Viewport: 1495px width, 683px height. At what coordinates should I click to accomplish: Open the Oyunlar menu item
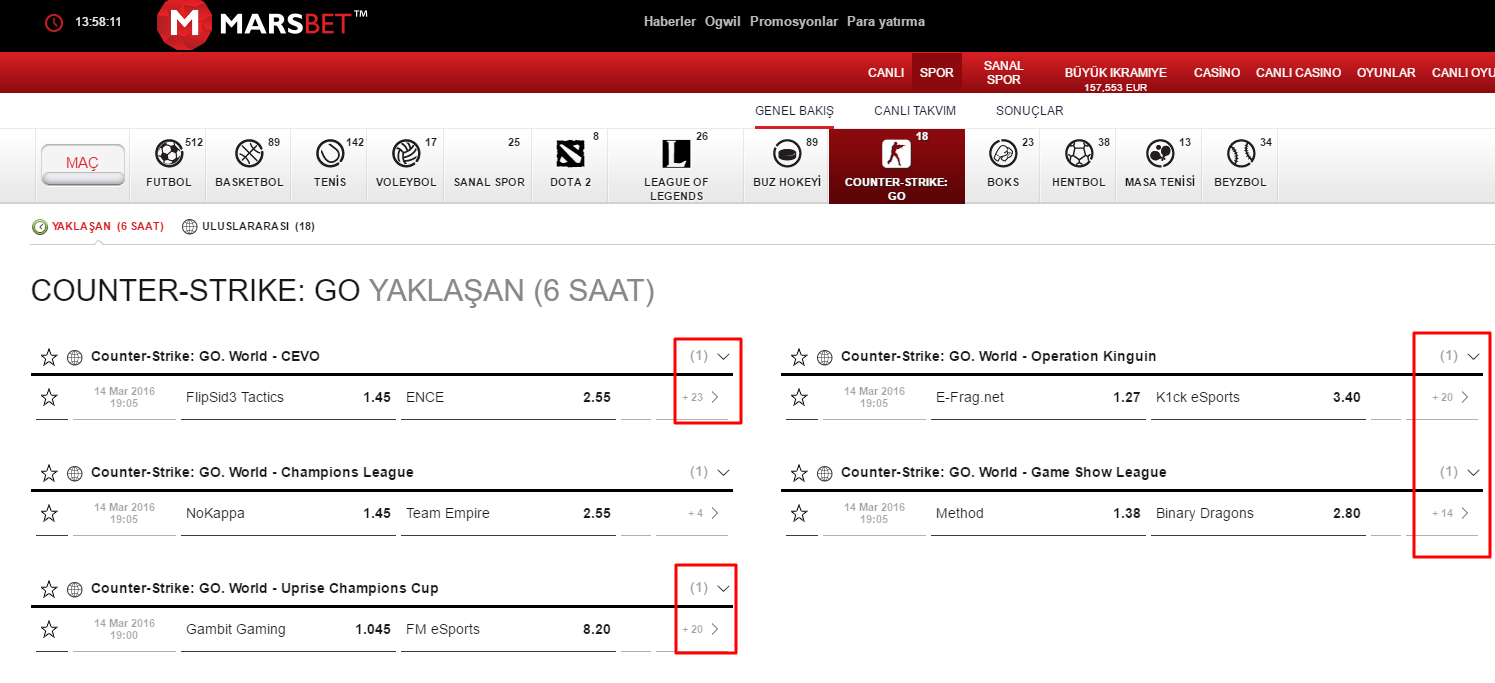pos(1386,73)
